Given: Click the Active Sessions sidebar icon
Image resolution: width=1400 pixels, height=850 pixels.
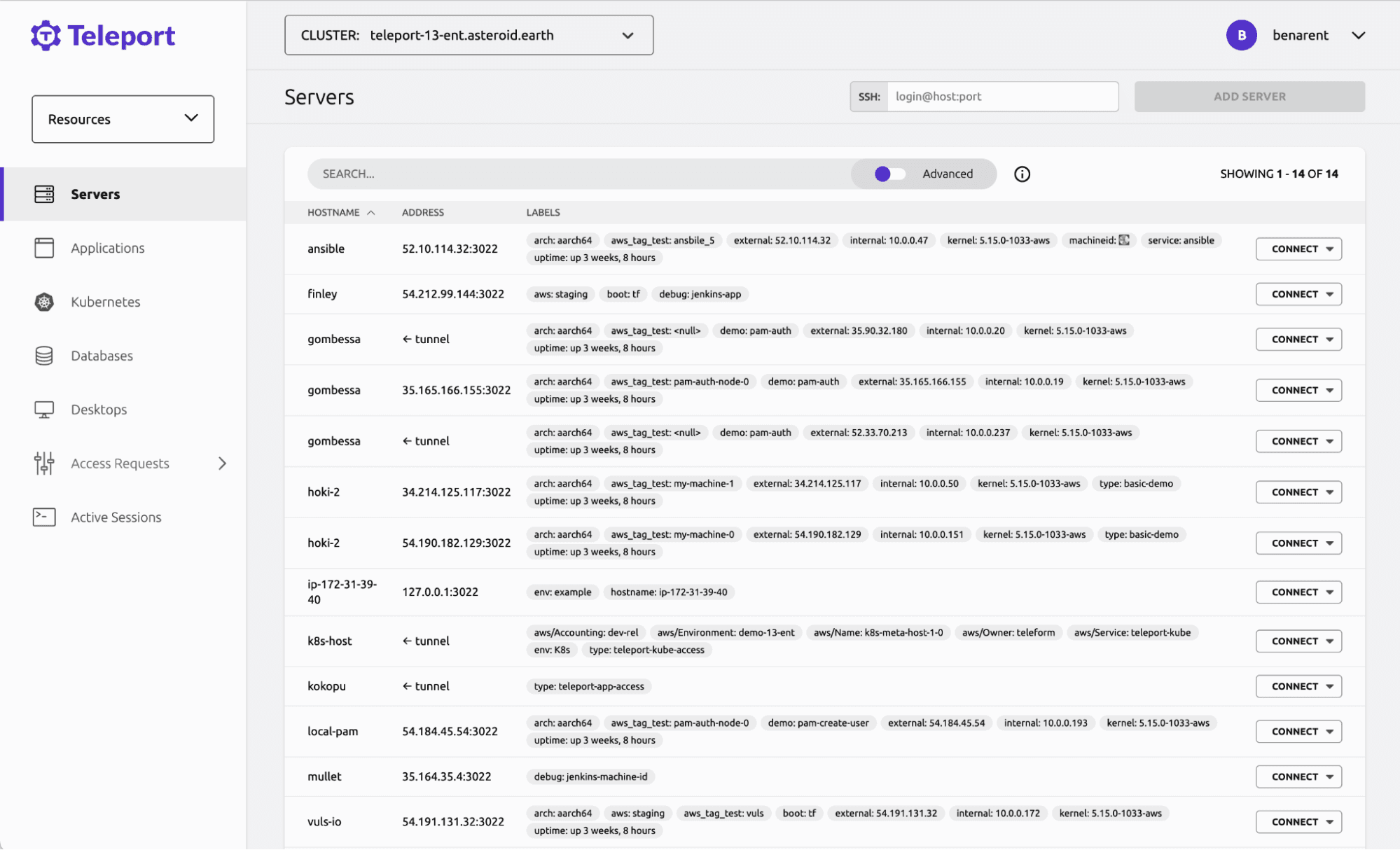Looking at the screenshot, I should (44, 516).
